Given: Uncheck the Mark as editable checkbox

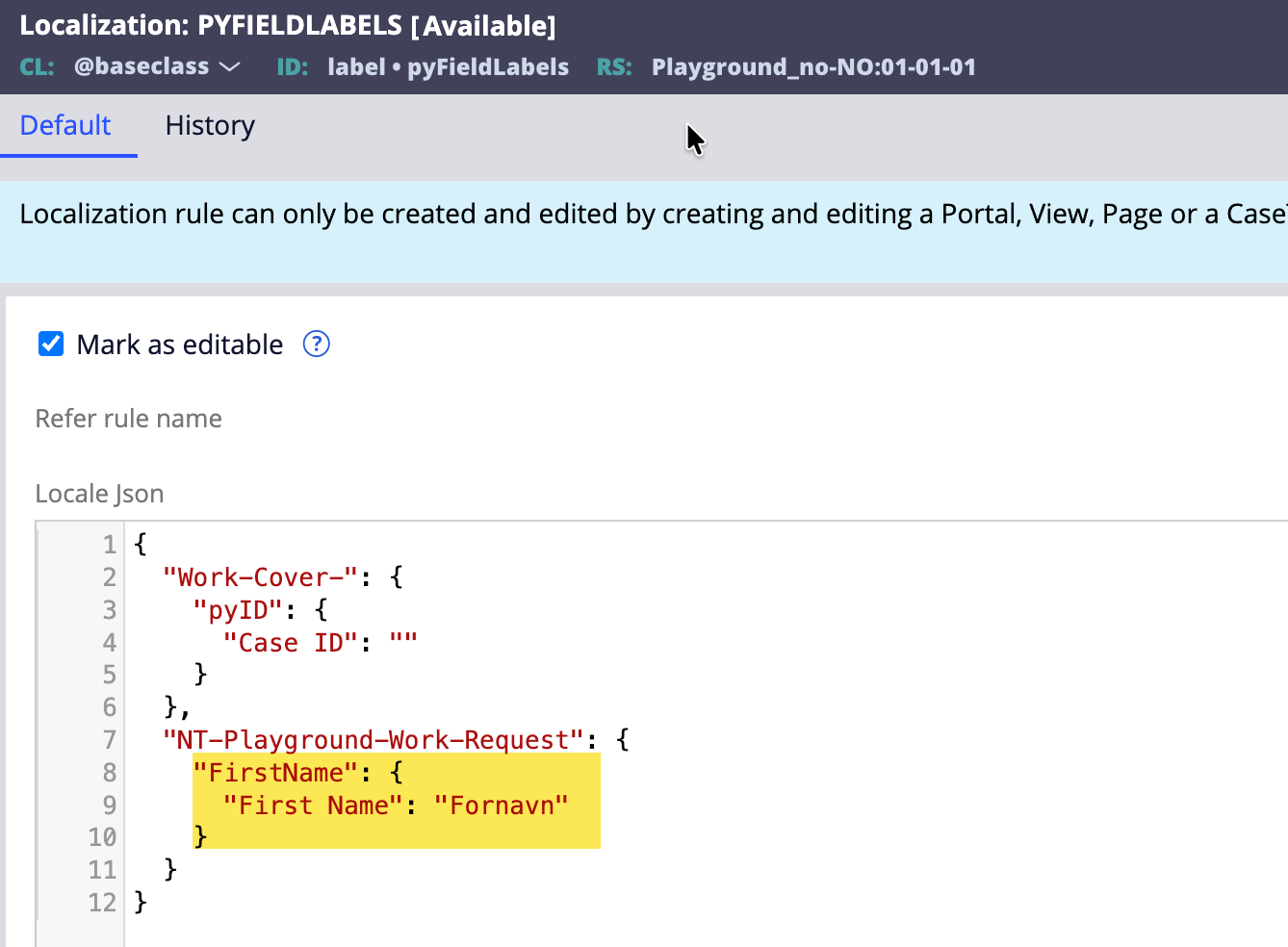Looking at the screenshot, I should click(x=51, y=344).
